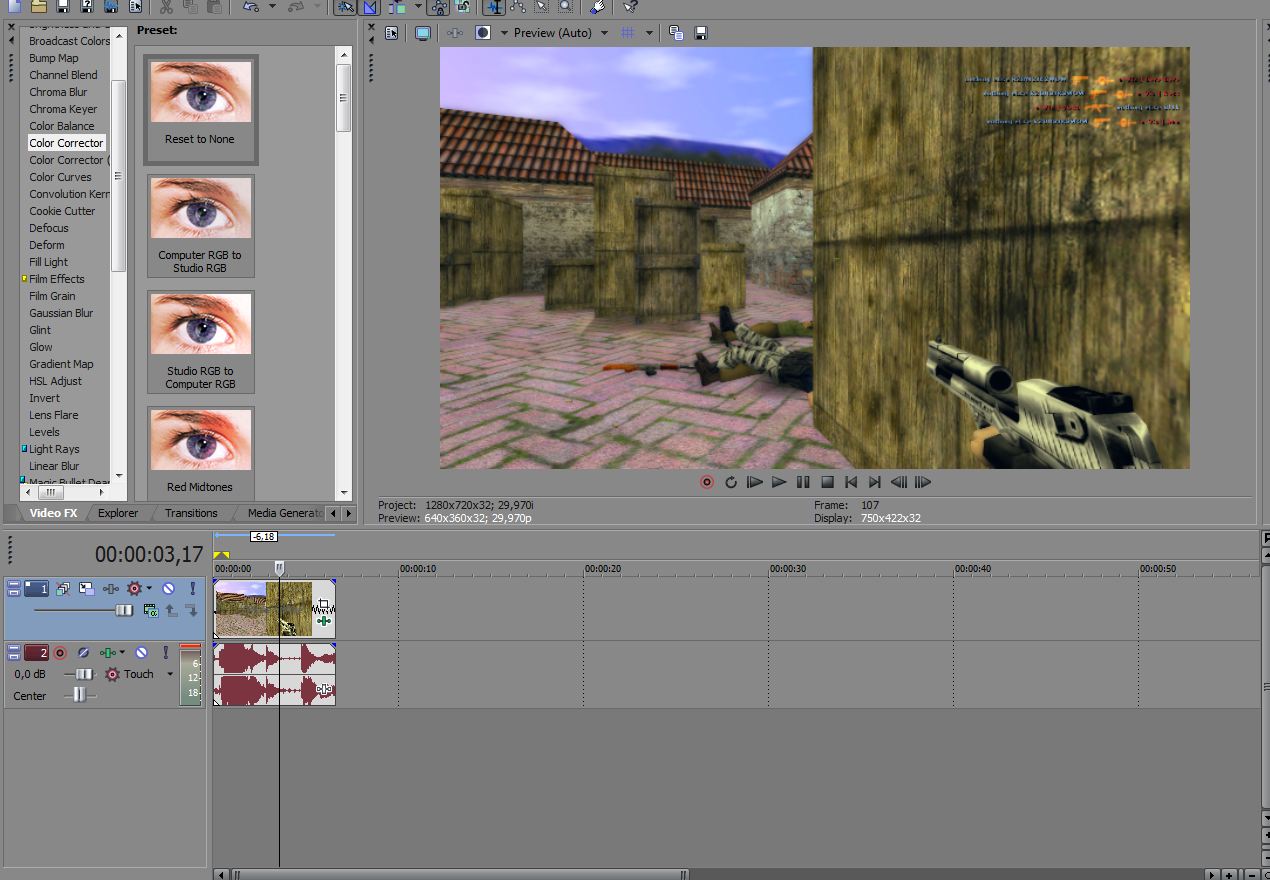The image size is (1270, 880).
Task: Click the audio track 2 volume slider
Action: coord(85,674)
